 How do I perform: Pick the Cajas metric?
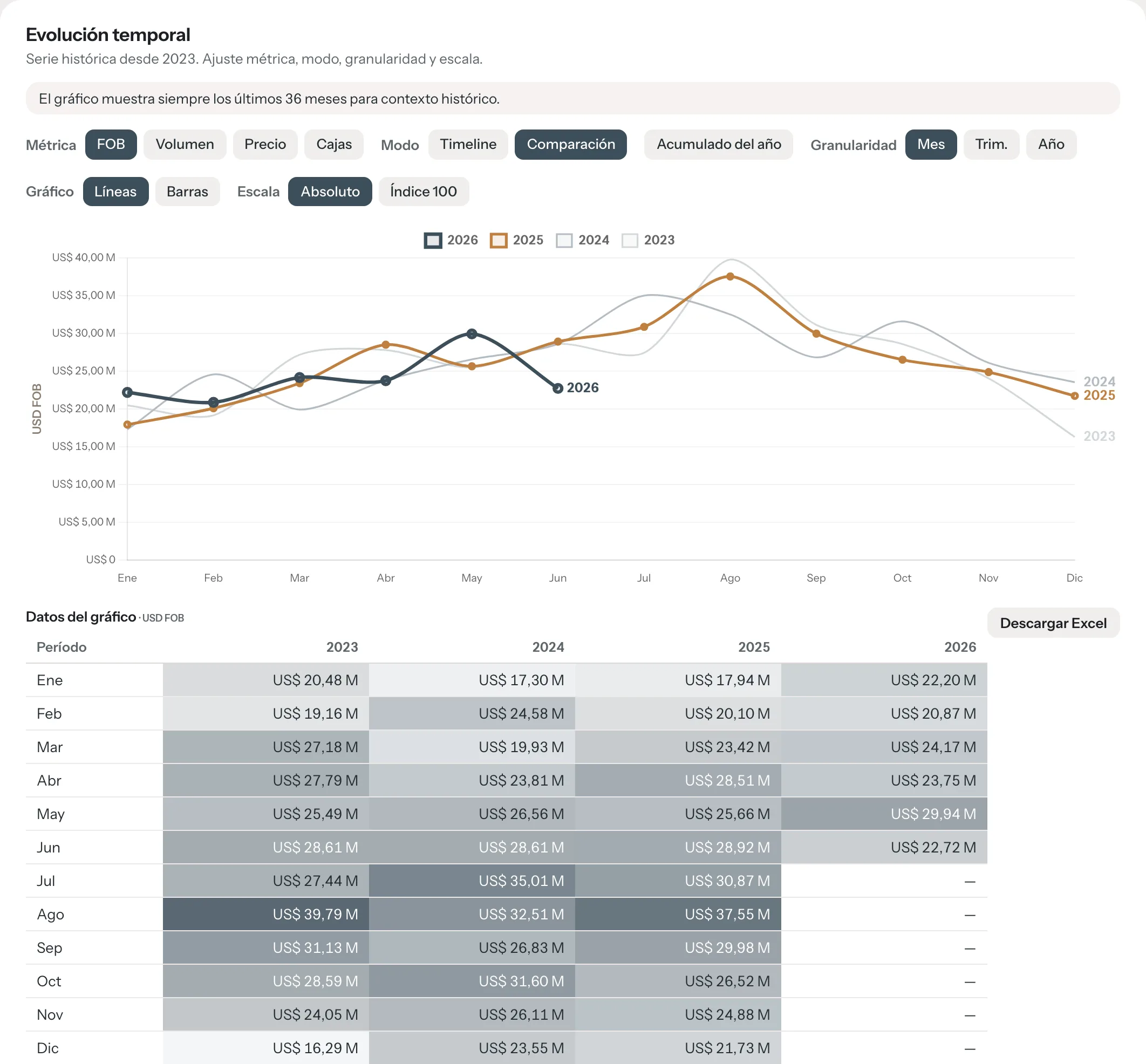[x=334, y=145]
